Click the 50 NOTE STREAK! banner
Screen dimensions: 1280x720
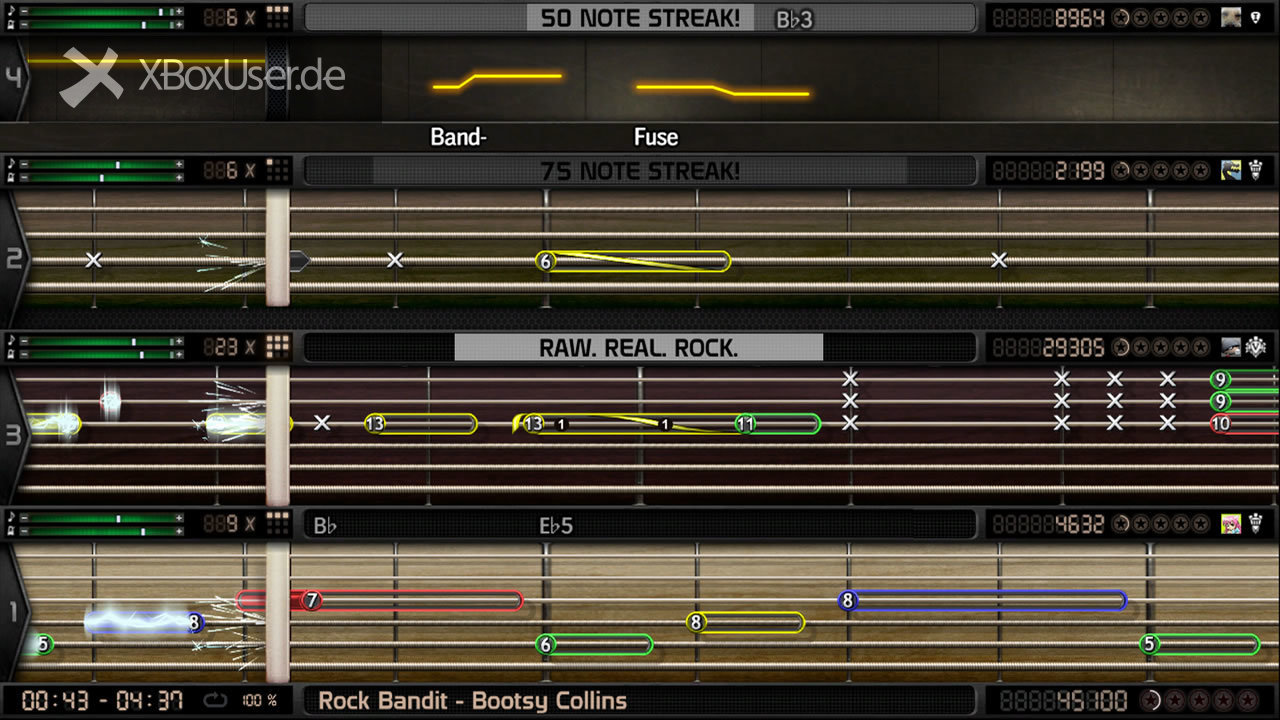click(x=641, y=17)
